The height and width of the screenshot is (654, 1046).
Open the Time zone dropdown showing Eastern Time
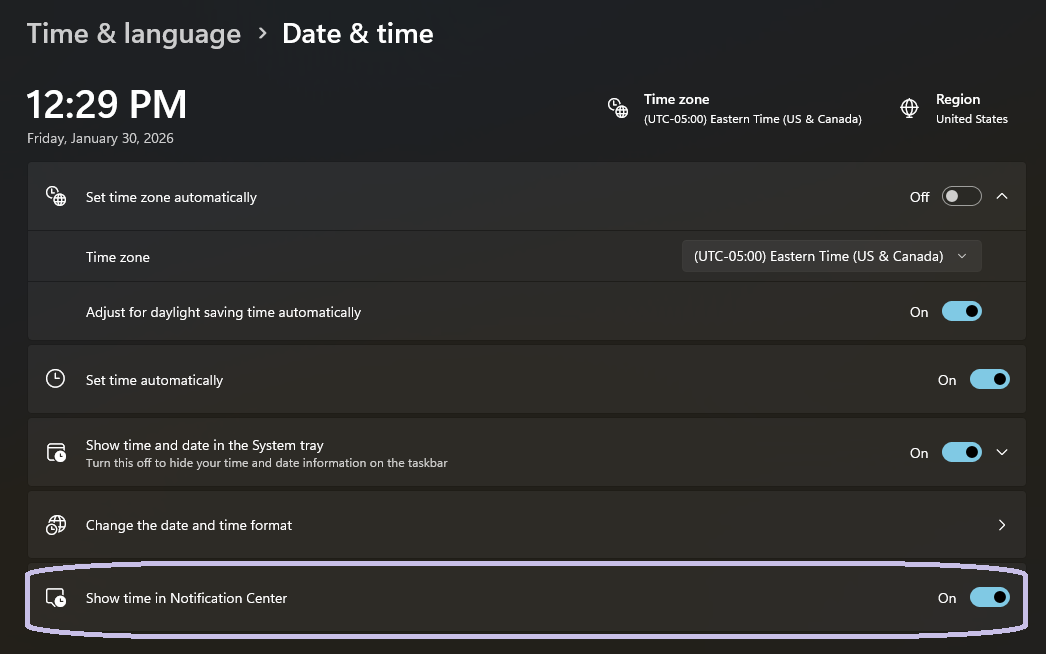tap(831, 256)
